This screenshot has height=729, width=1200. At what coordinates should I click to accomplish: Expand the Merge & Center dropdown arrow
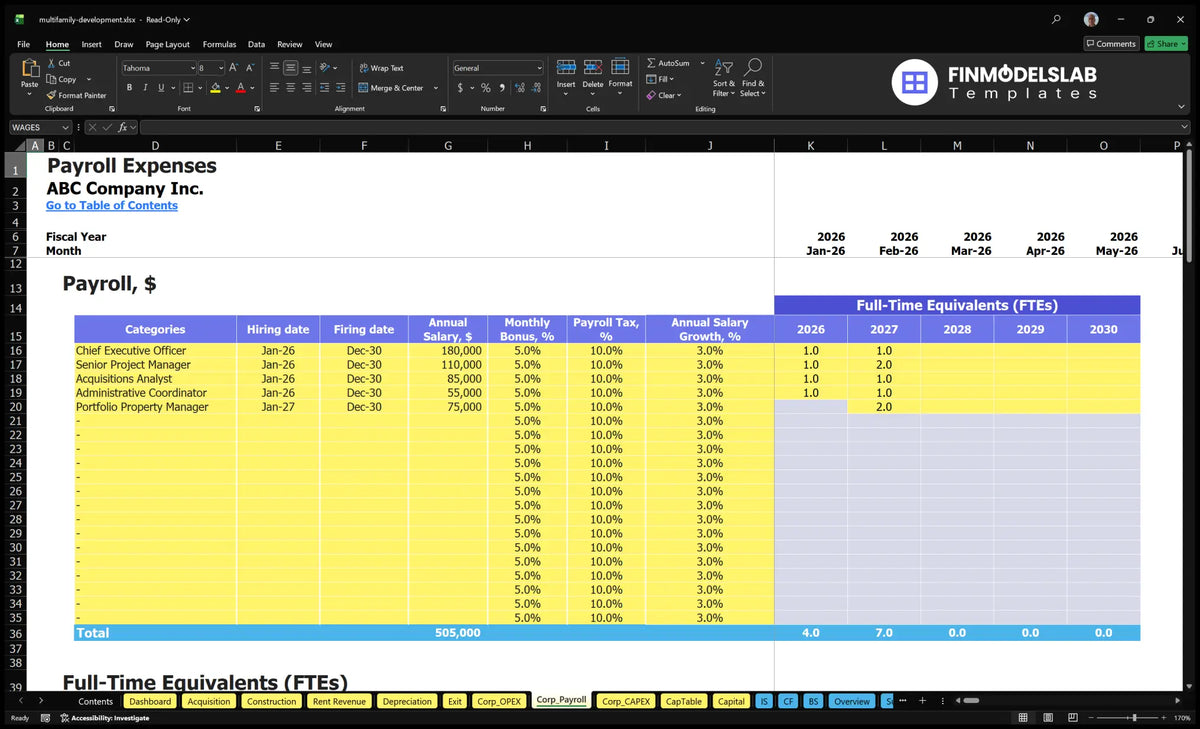436,88
